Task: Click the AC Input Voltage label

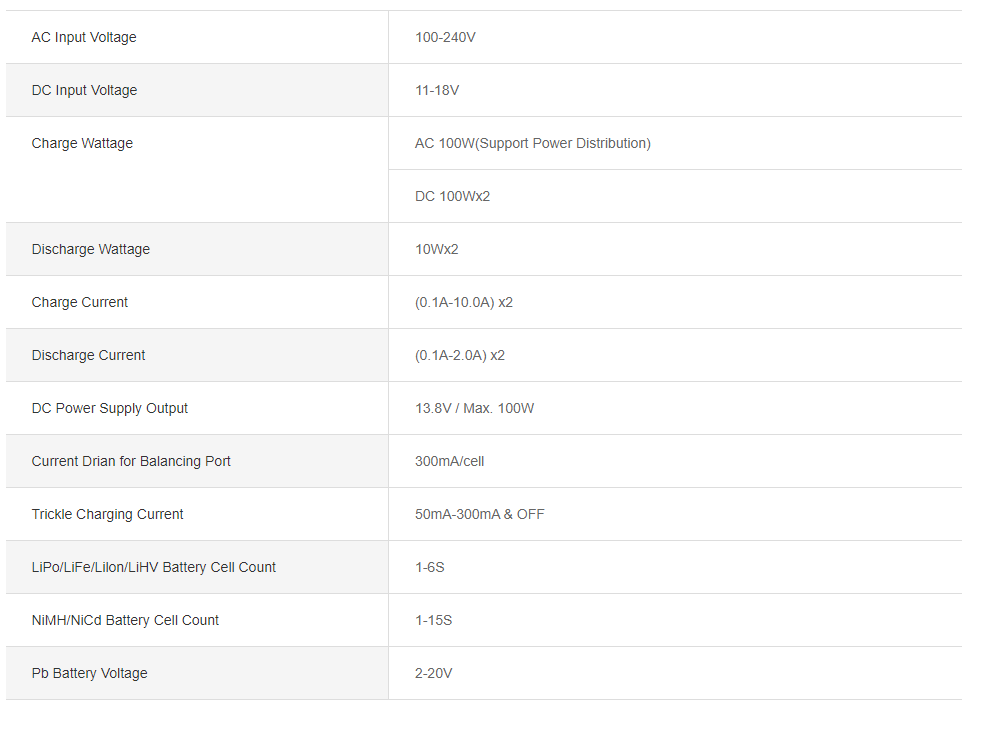Action: pos(84,37)
